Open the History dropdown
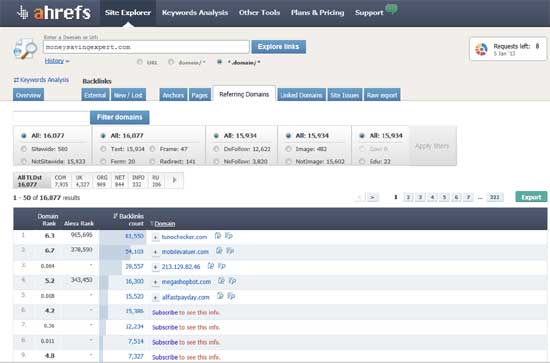Screen dimensions: 550x363 click(x=57, y=61)
